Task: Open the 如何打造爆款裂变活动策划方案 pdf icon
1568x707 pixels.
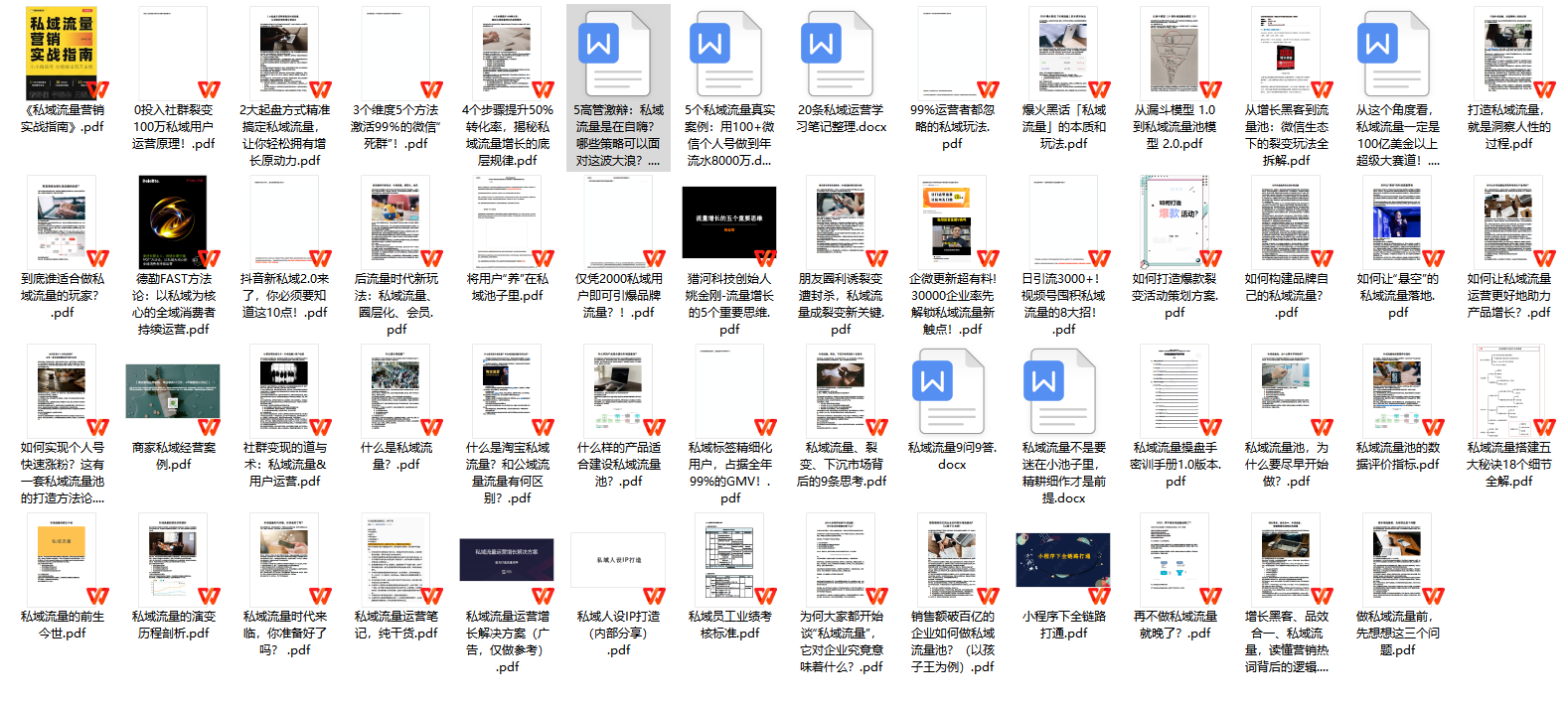Action: click(x=1175, y=220)
